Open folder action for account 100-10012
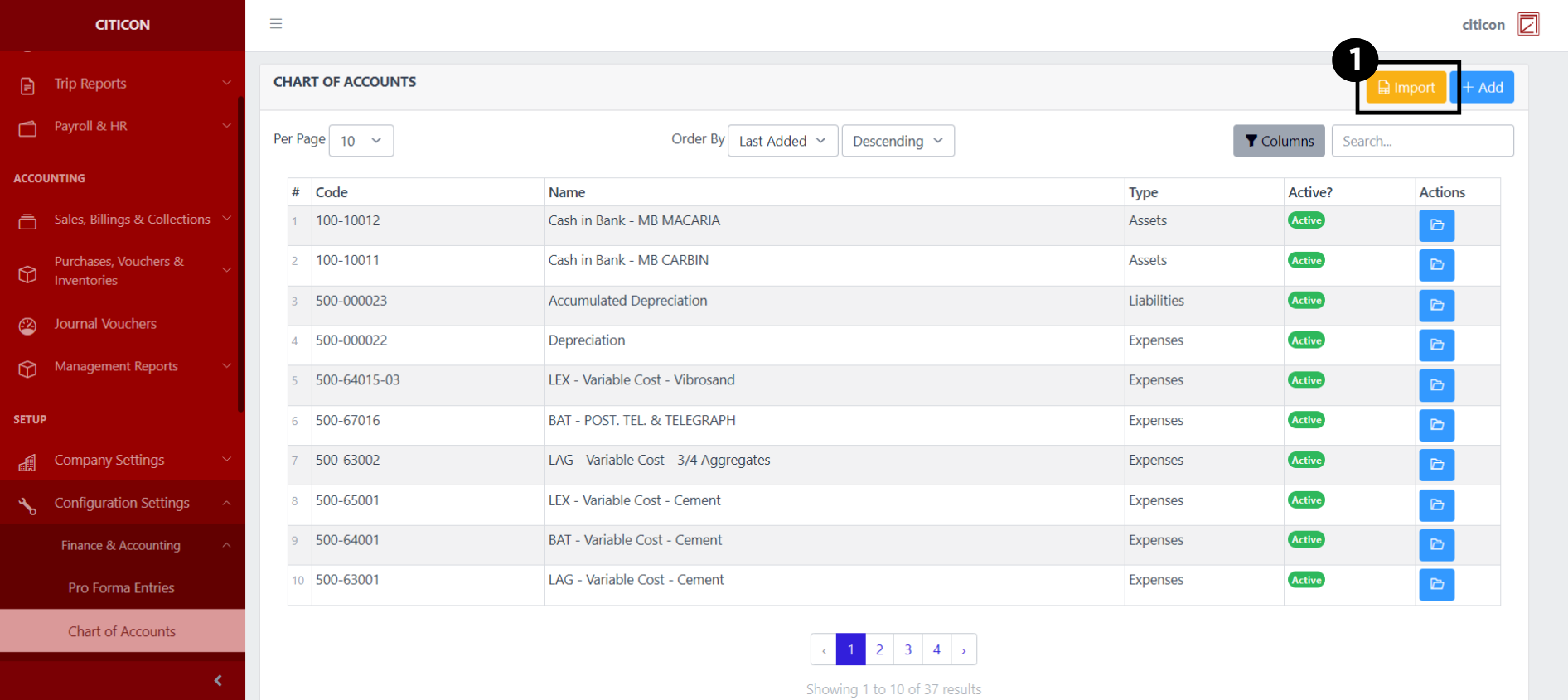This screenshot has width=1568, height=700. pyautogui.click(x=1436, y=225)
